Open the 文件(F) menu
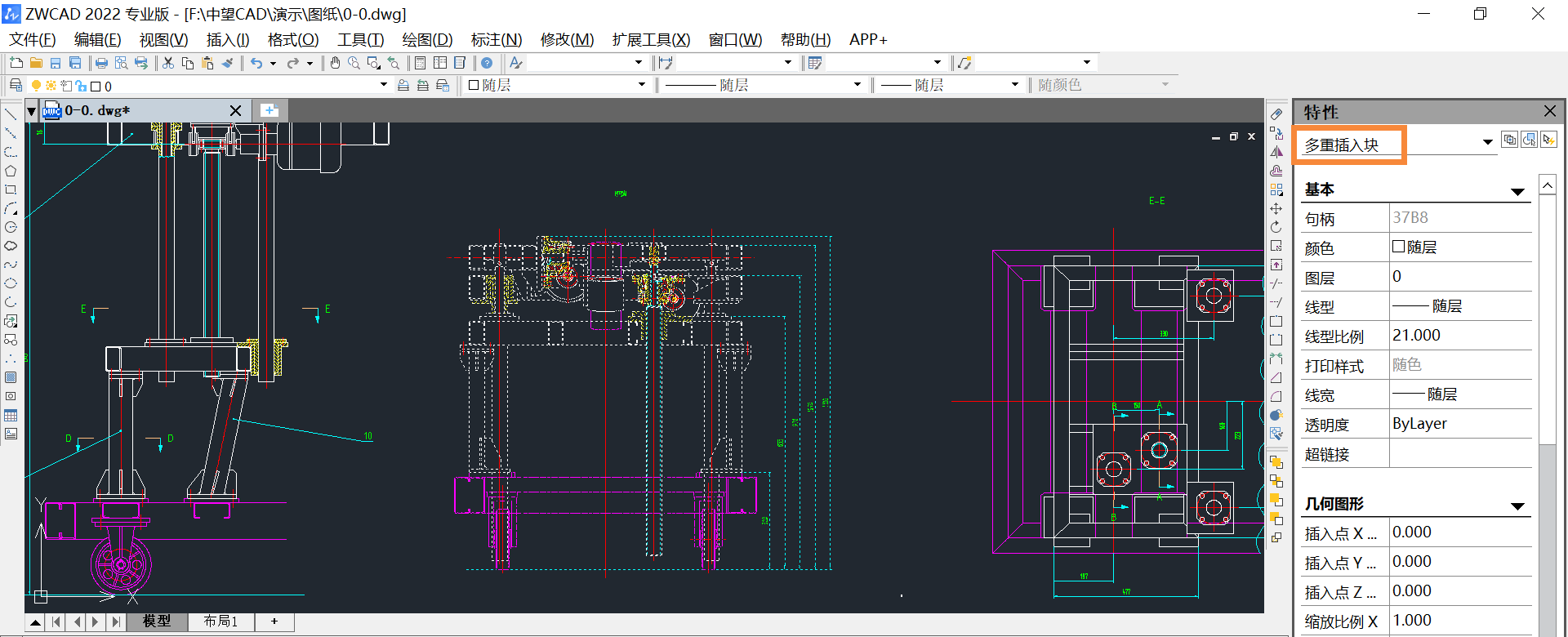Screen dimensions: 1568x637 tap(32, 40)
